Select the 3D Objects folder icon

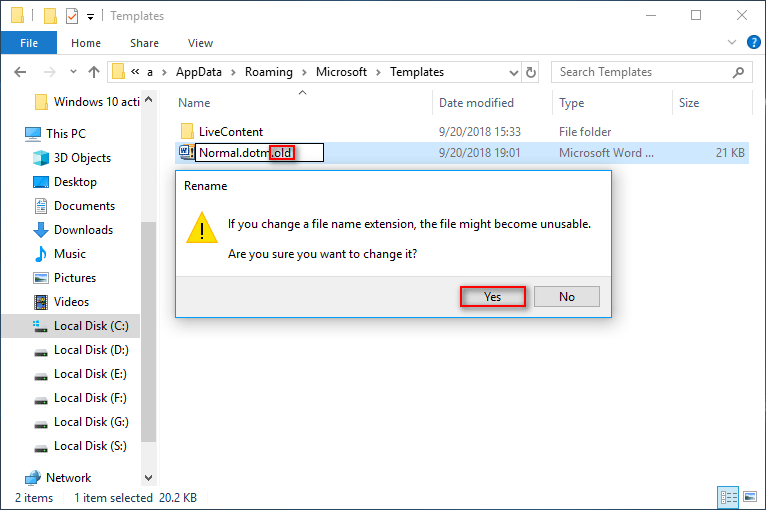pos(41,158)
